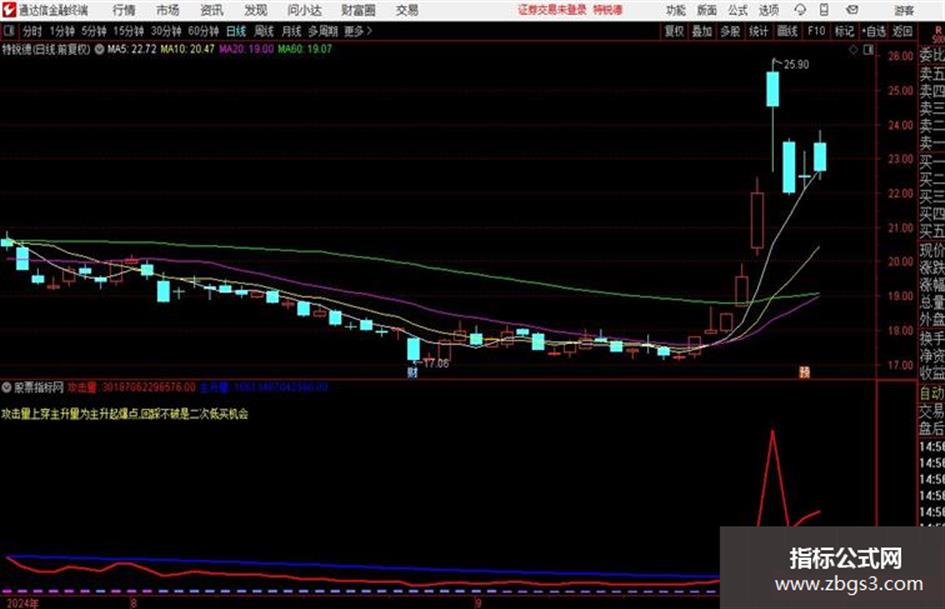Open the 市场 menu
Viewport: 945px width, 609px height.
pos(168,10)
